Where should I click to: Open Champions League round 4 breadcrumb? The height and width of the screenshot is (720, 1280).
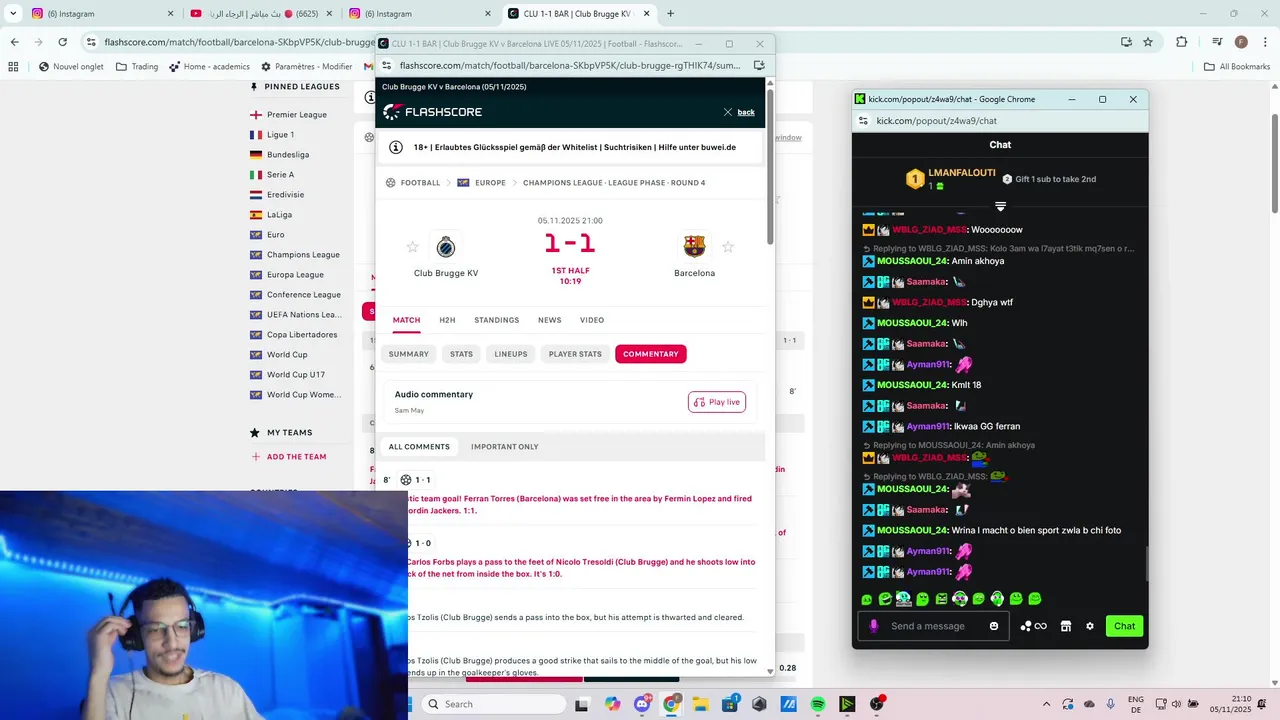[614, 183]
